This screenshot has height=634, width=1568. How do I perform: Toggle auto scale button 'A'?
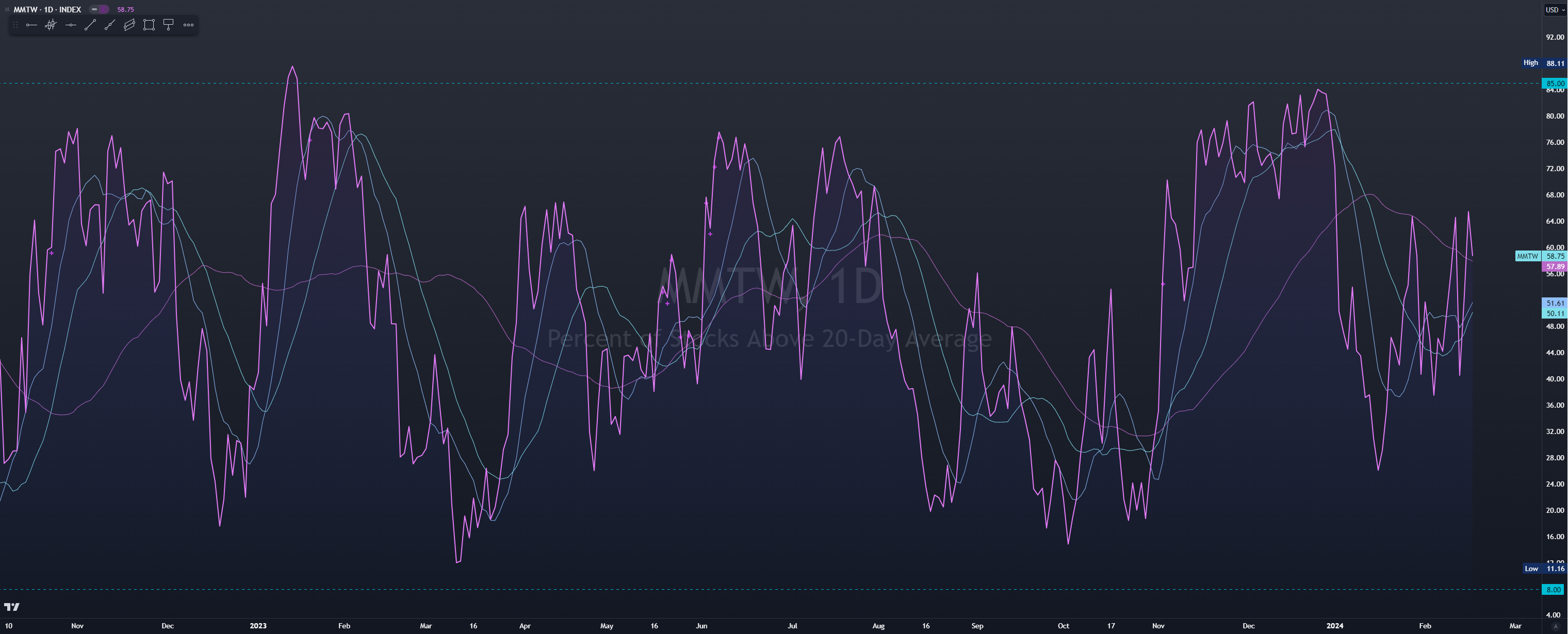1555,626
